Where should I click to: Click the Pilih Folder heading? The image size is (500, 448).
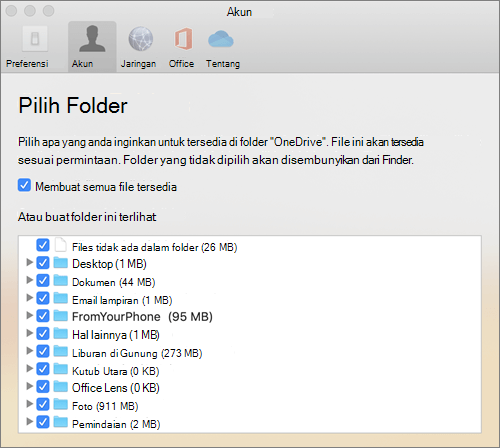[x=73, y=106]
